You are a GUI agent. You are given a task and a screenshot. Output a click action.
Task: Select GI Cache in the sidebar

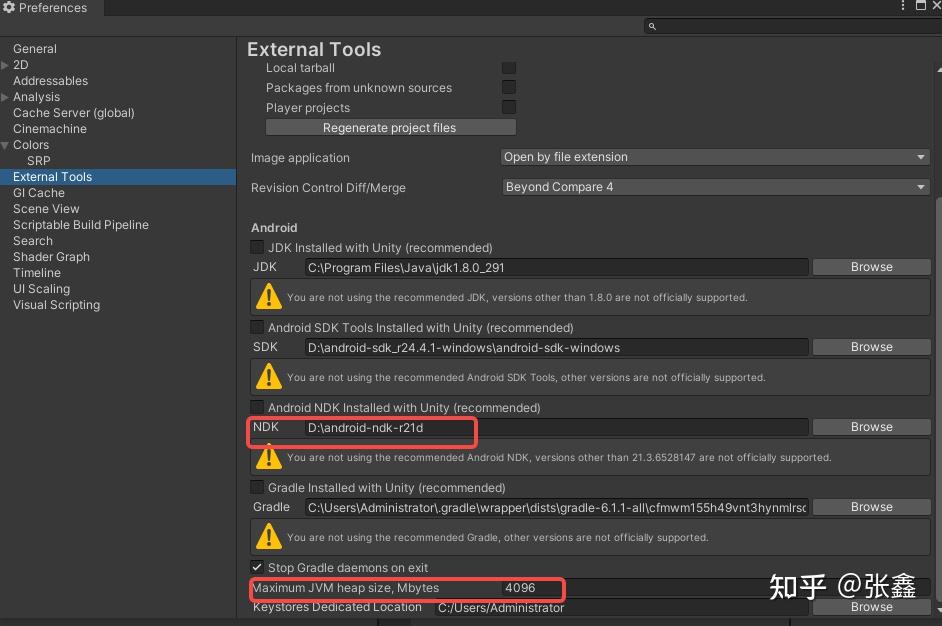(39, 193)
